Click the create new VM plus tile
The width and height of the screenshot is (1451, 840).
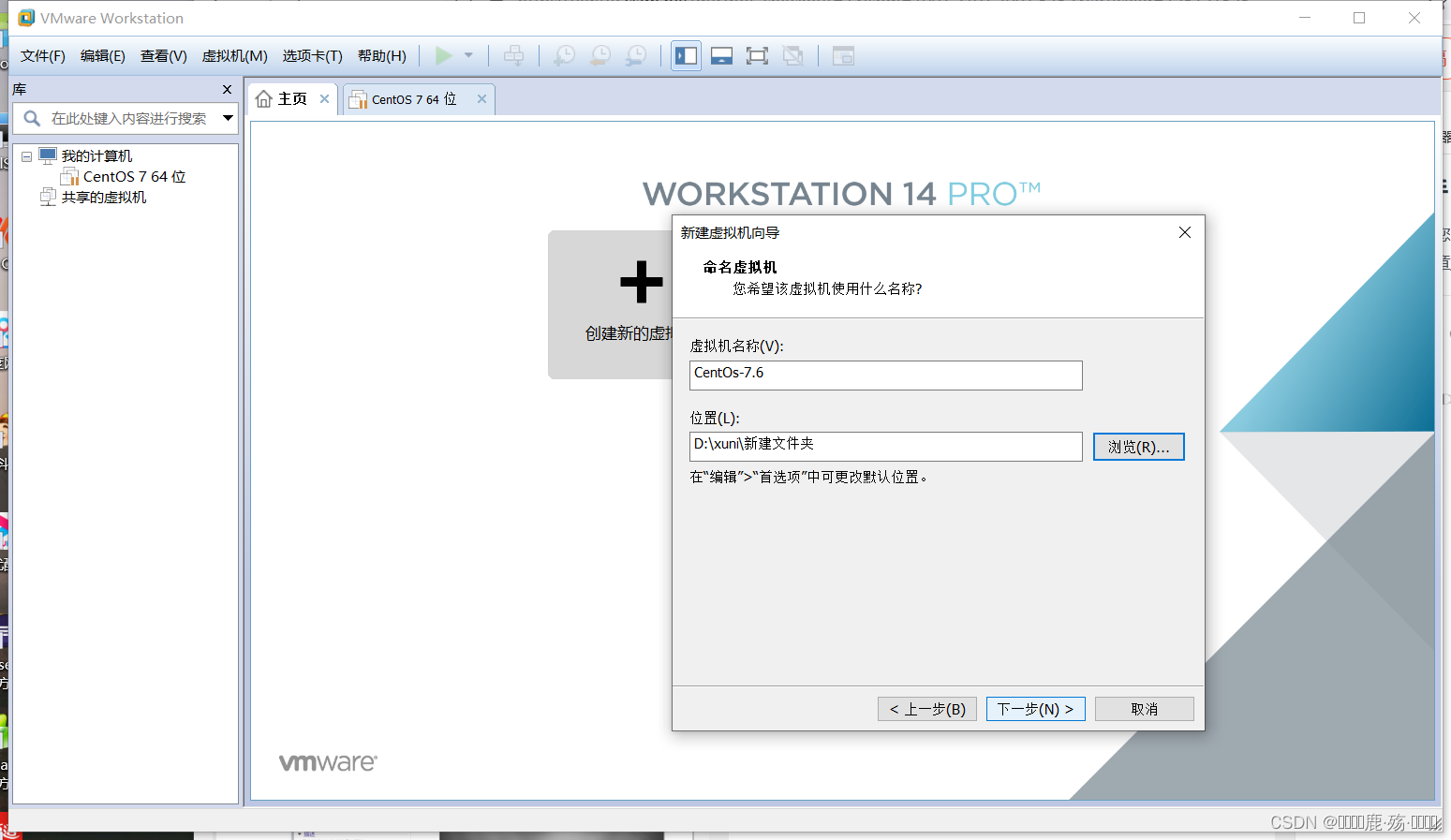(611, 304)
